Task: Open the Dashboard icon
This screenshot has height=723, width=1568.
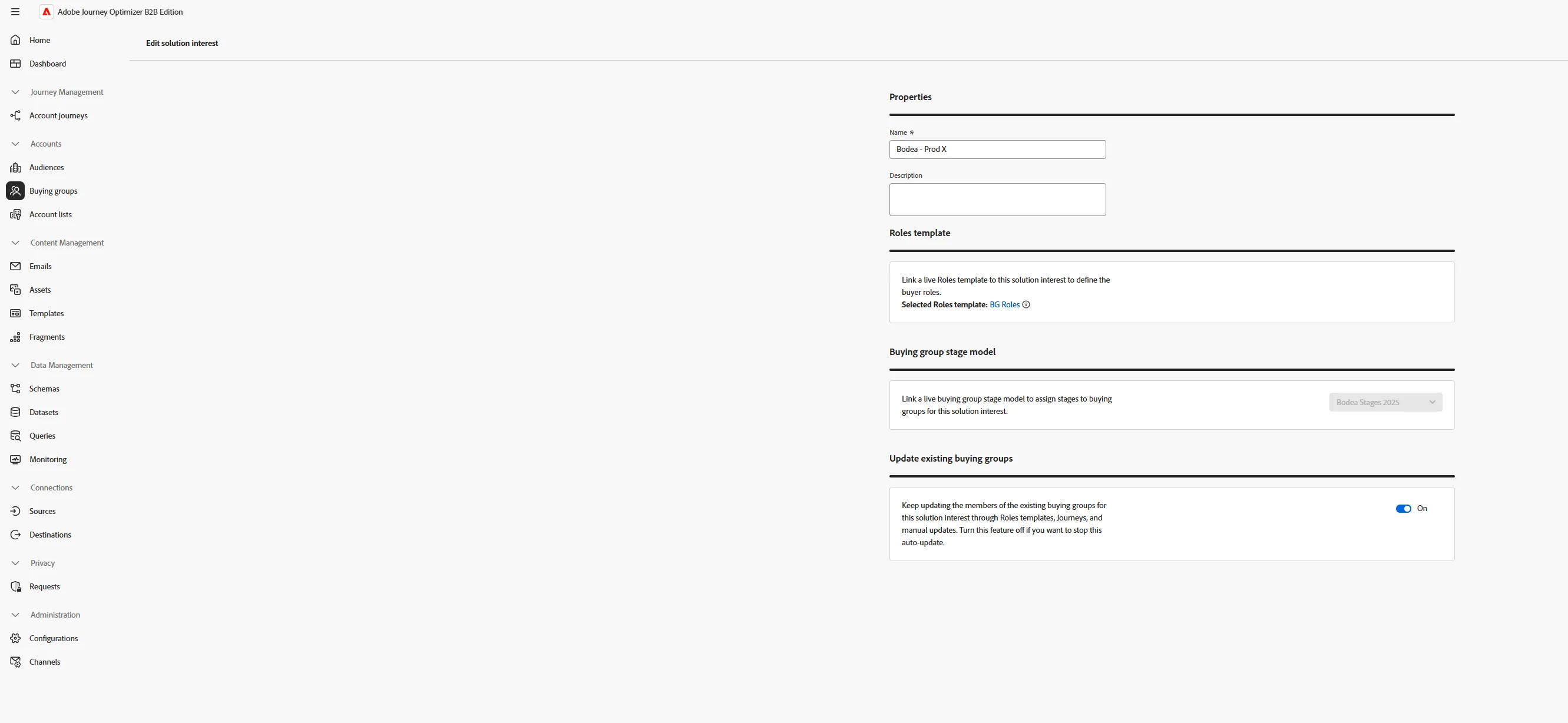Action: pos(15,64)
